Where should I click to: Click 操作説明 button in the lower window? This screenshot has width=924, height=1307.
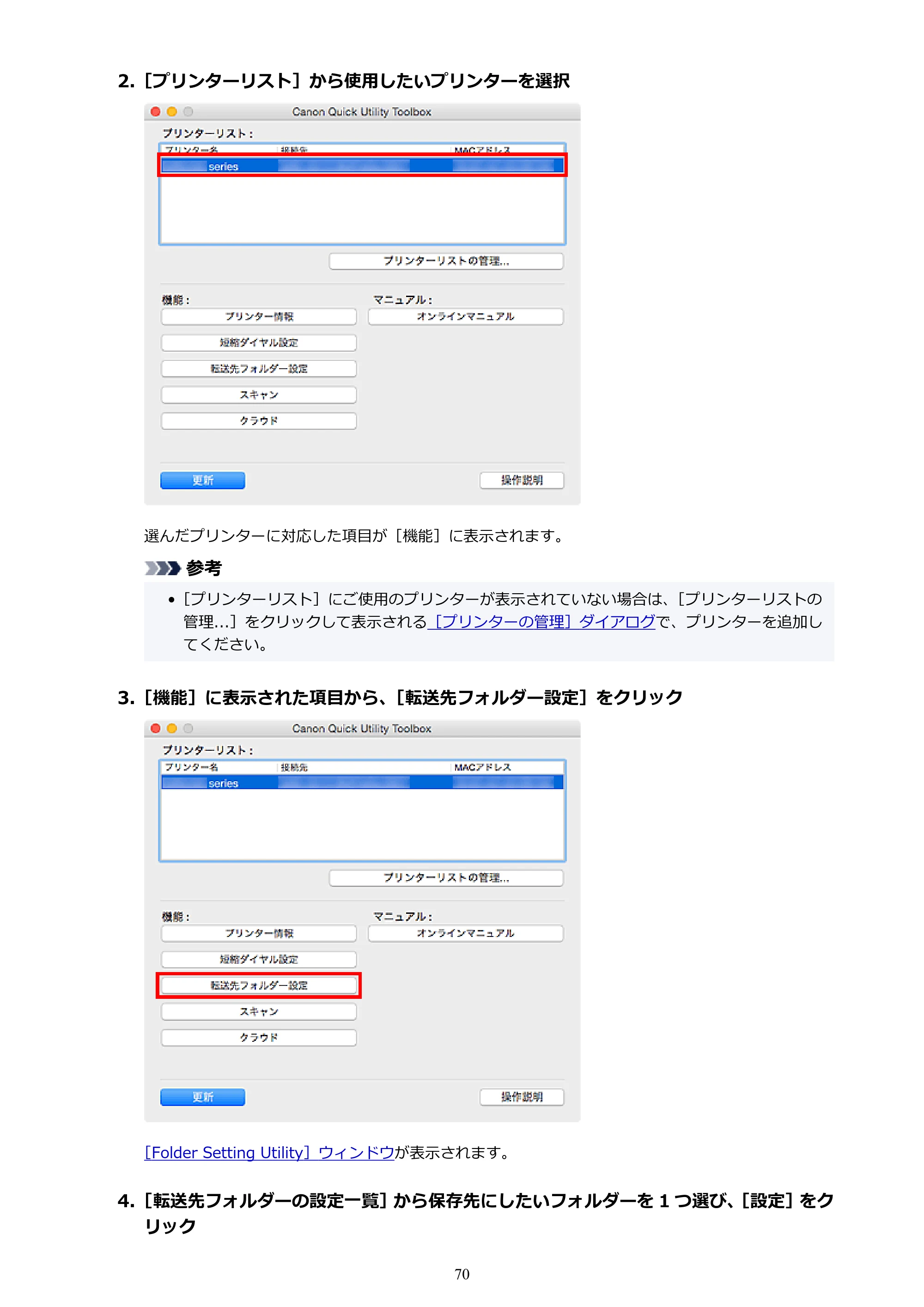point(522,1097)
